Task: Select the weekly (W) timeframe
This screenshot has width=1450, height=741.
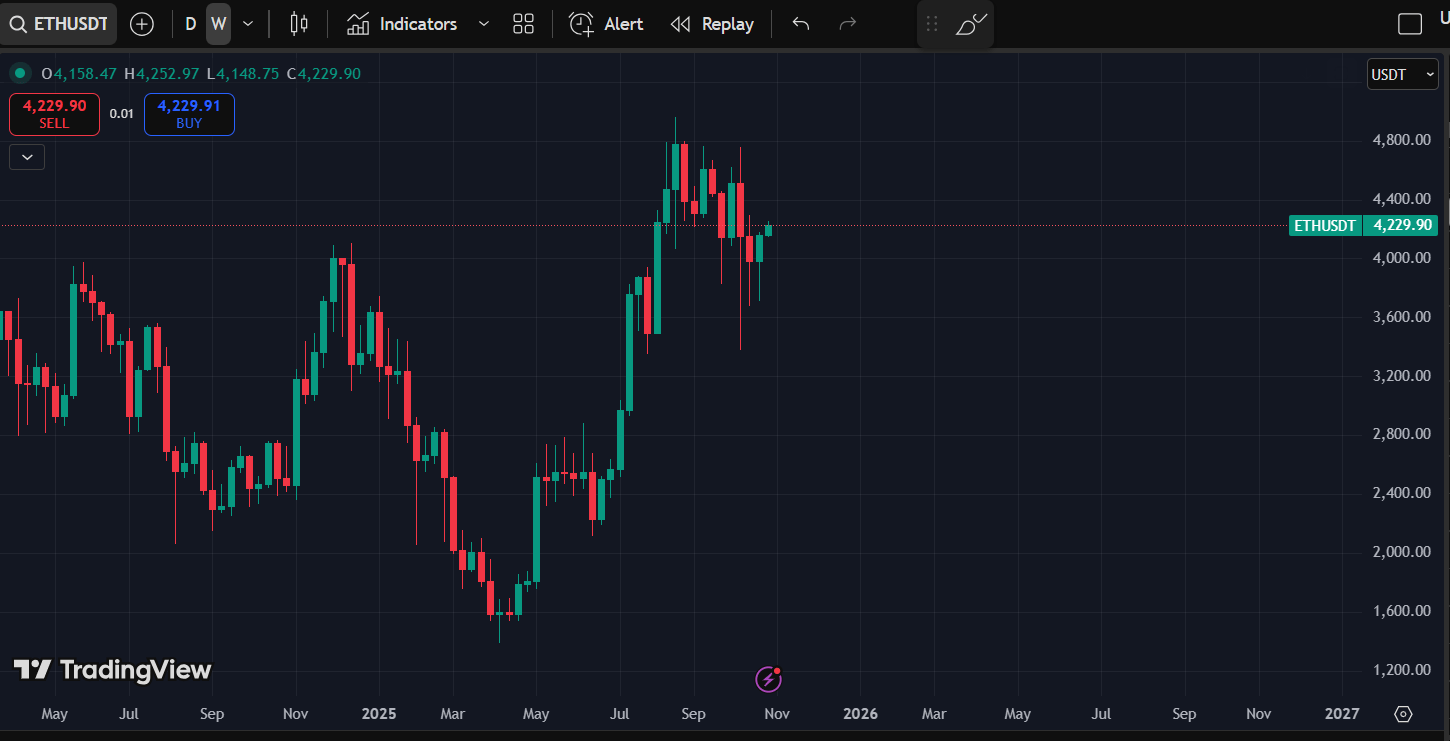Action: pyautogui.click(x=218, y=24)
